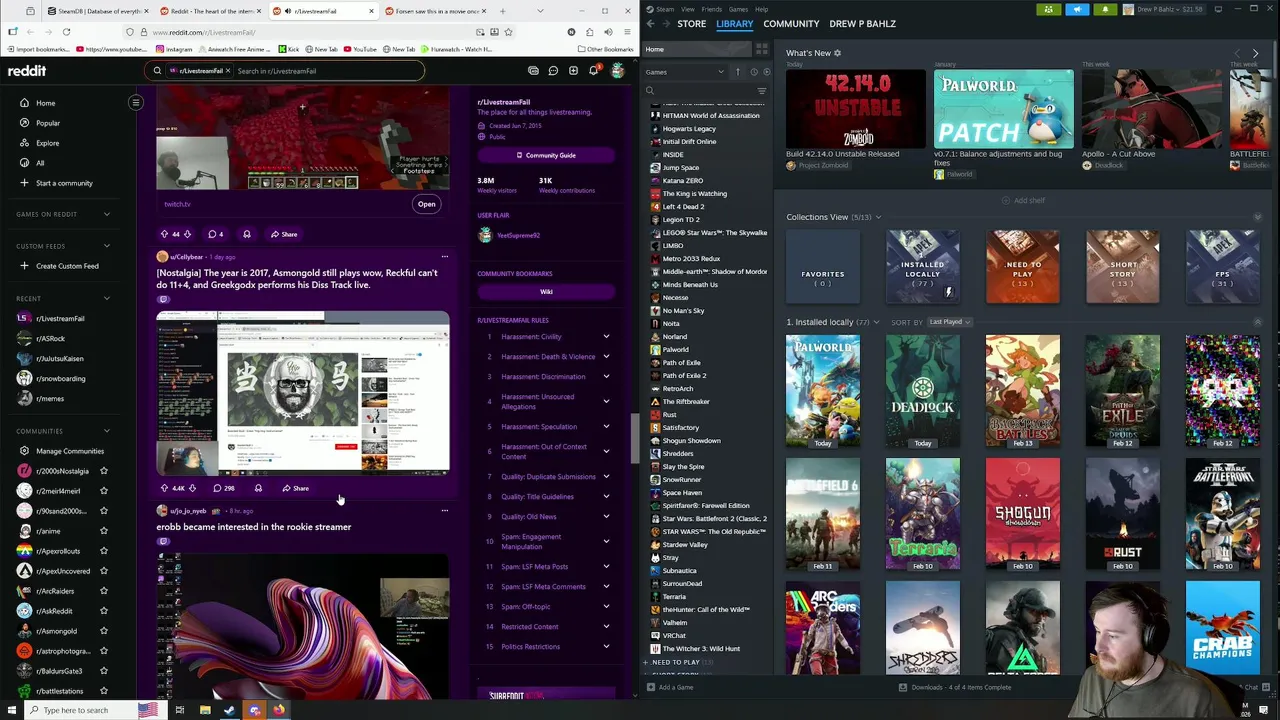Favorite r/2meirl4meirl with star
The width and height of the screenshot is (1280, 720).
[103, 491]
